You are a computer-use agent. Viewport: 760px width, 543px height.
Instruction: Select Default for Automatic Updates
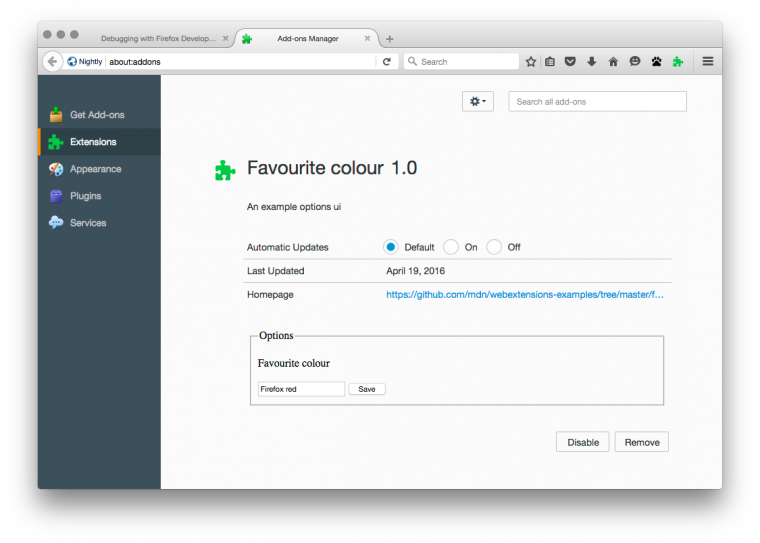coord(391,247)
